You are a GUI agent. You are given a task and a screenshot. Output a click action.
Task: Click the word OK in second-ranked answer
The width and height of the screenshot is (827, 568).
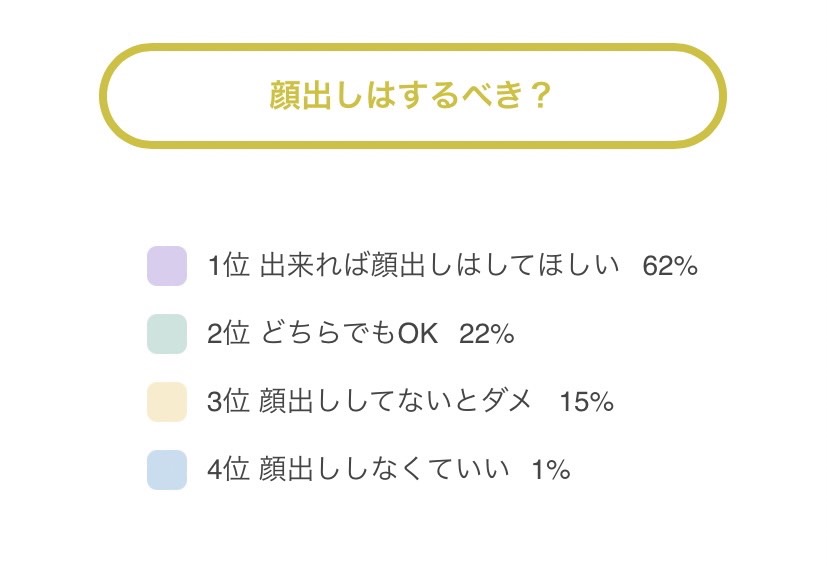(x=418, y=335)
